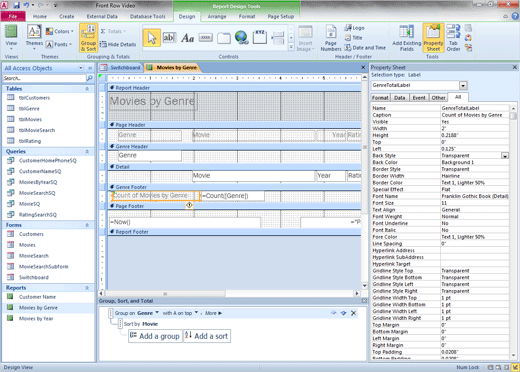The image size is (520, 372).
Task: Switch to the Home ribbon tab
Action: tap(40, 16)
